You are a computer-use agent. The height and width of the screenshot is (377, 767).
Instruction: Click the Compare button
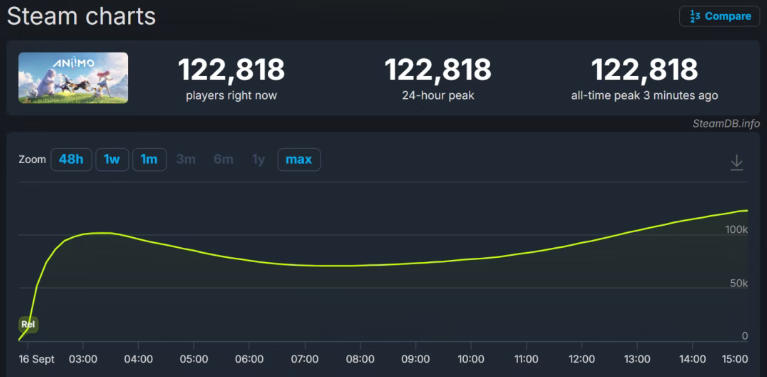point(720,16)
